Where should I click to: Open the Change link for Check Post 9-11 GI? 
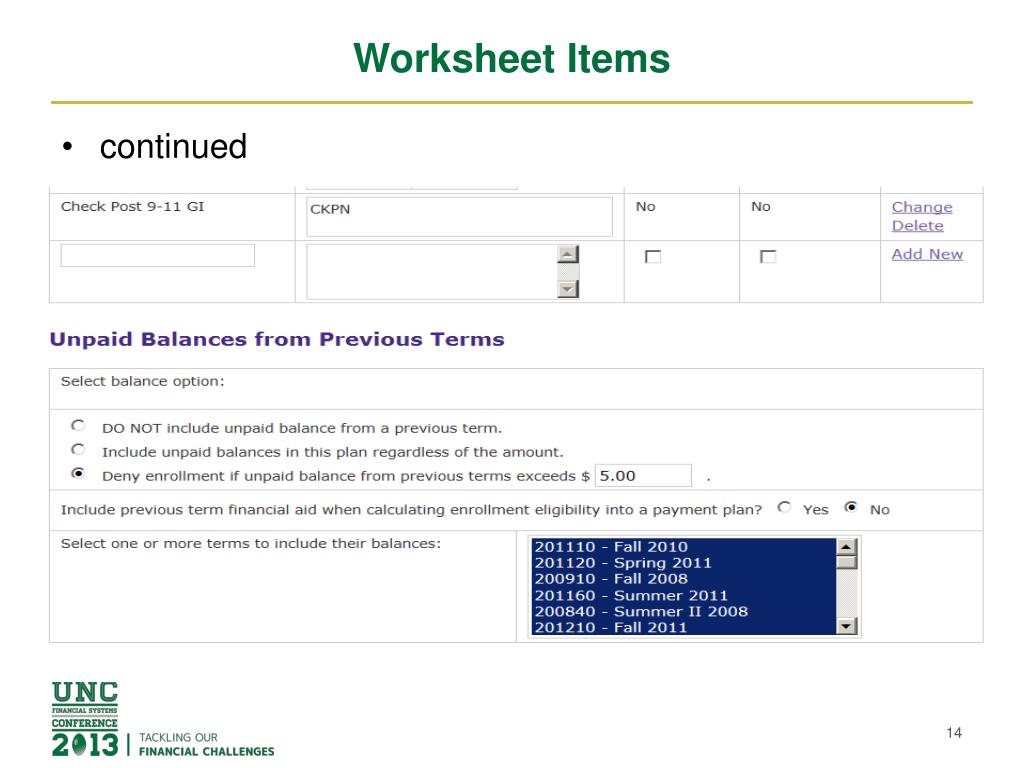coord(921,207)
